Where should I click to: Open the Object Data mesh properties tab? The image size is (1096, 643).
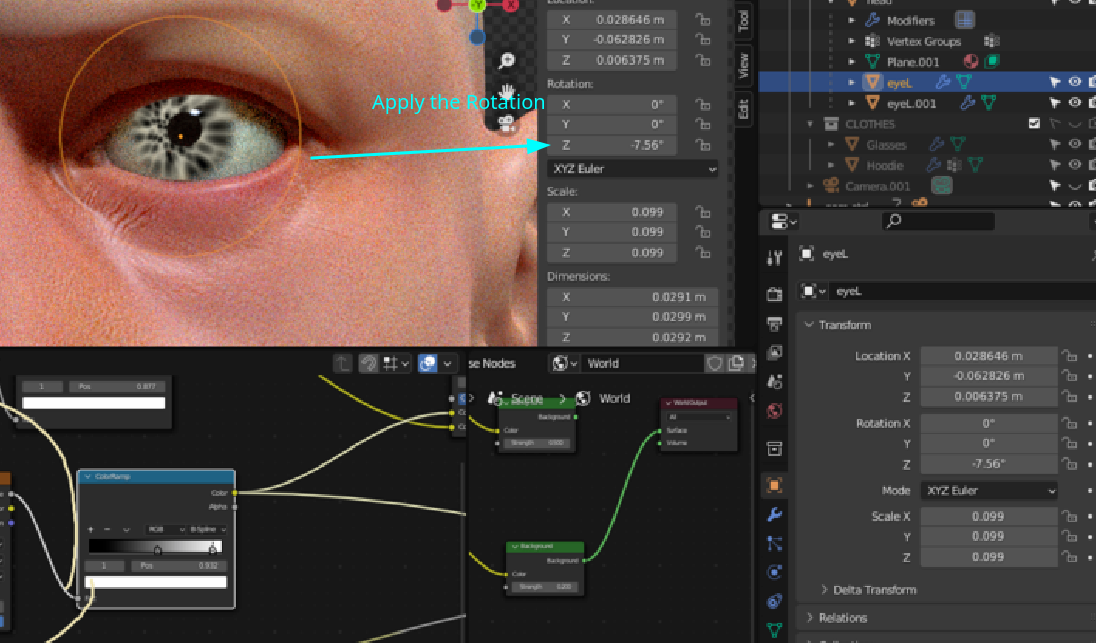click(774, 630)
